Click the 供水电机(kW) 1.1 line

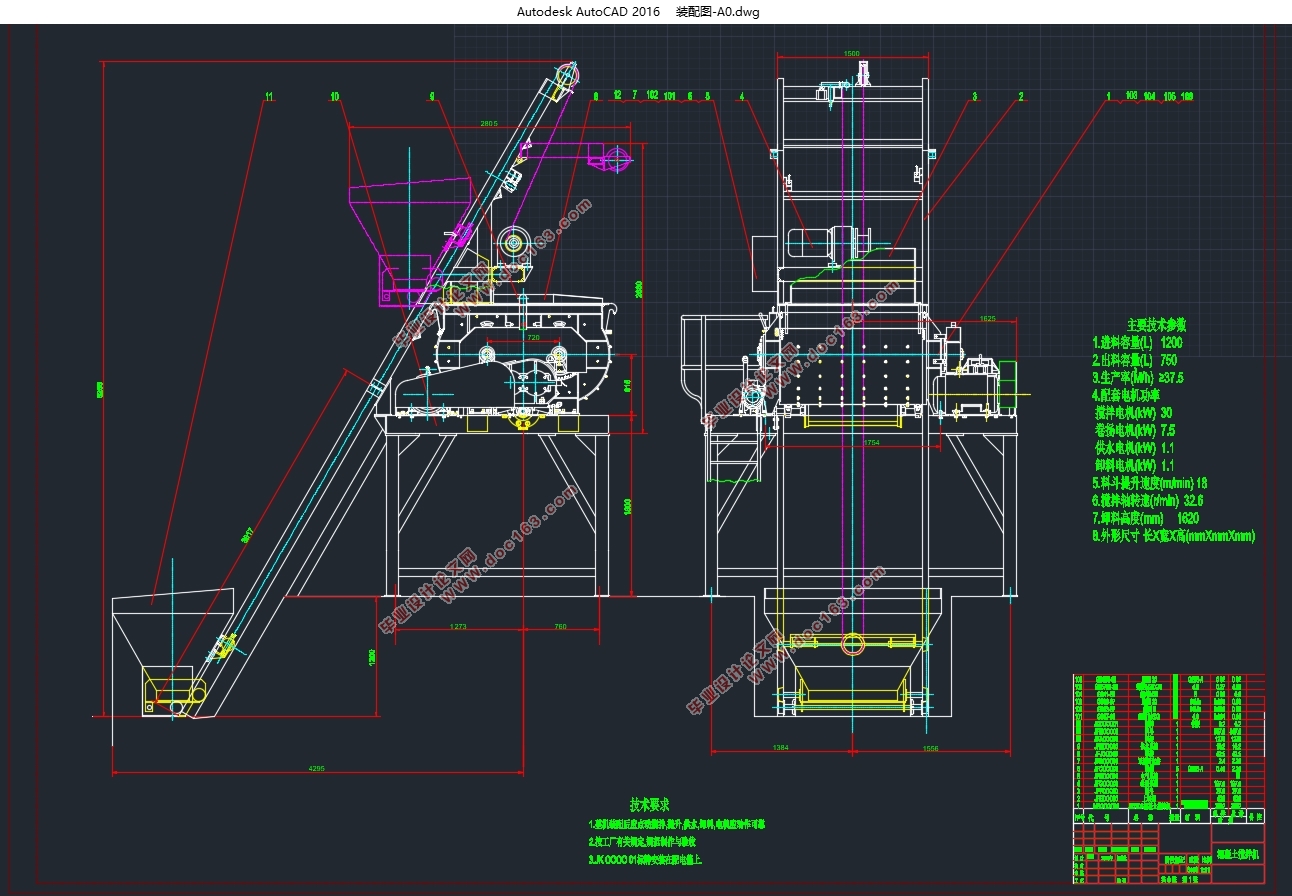pyautogui.click(x=1137, y=448)
